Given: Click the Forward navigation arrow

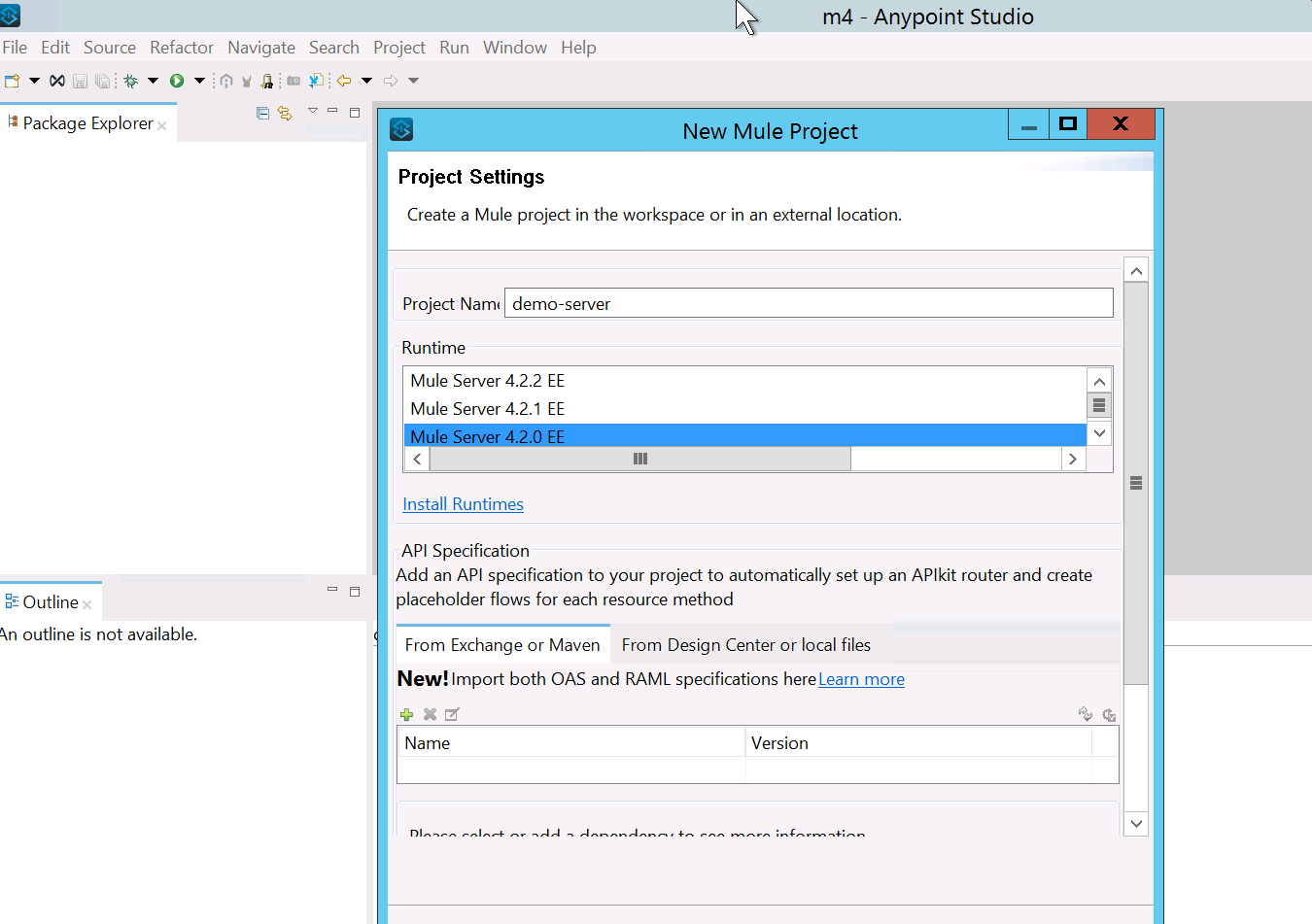Looking at the screenshot, I should [391, 81].
